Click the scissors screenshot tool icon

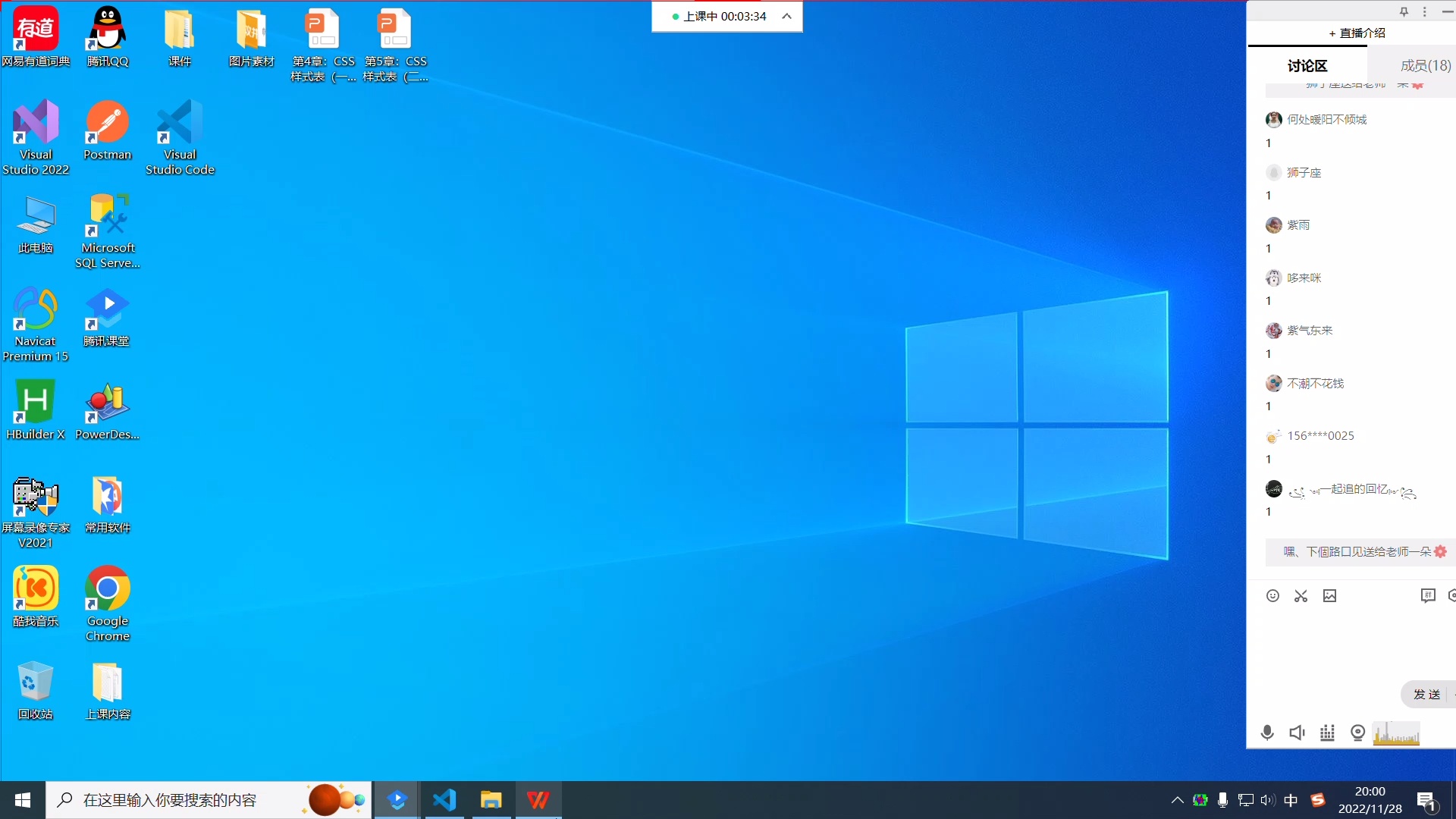1301,596
